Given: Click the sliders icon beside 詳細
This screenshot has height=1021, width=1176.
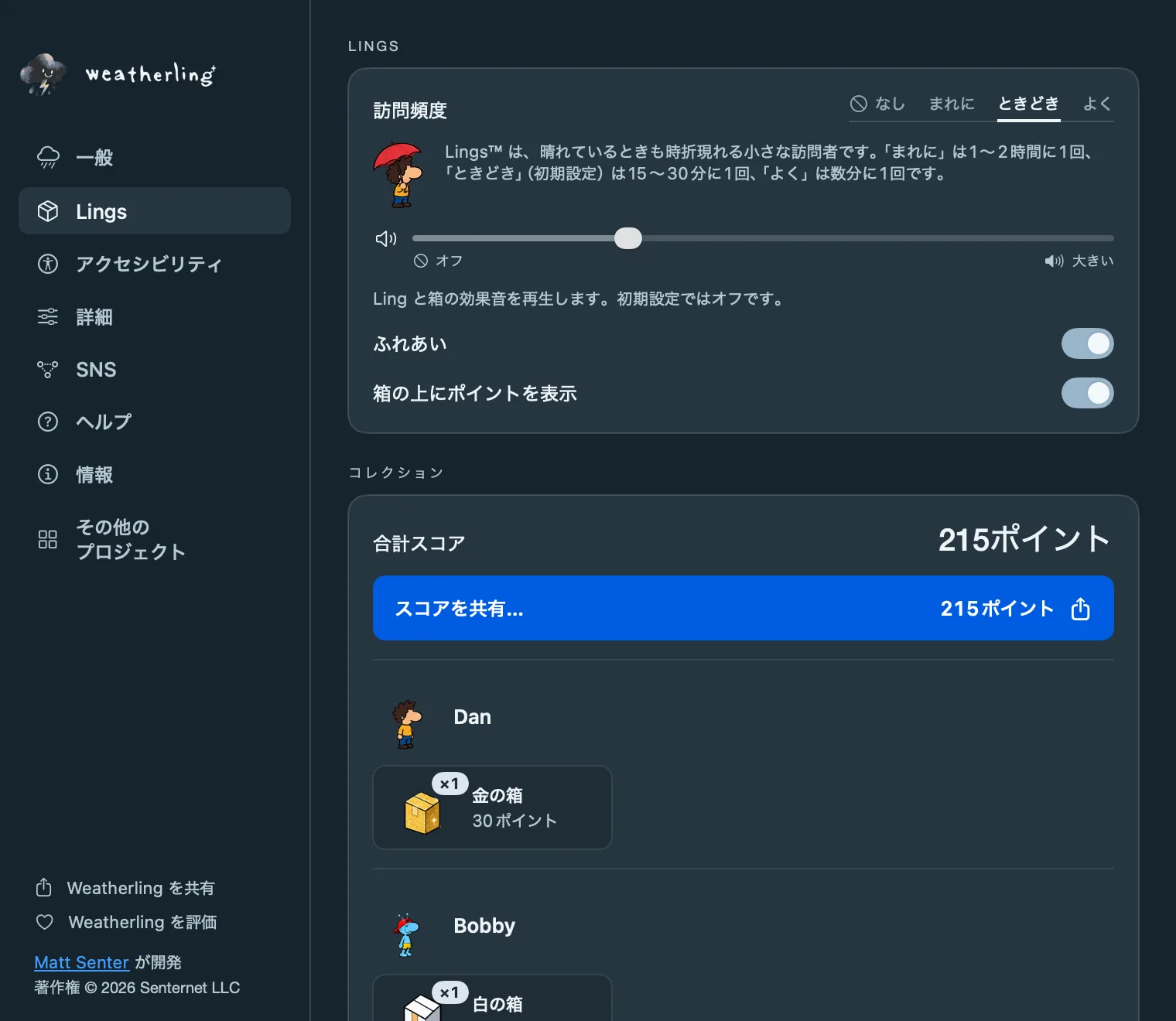Looking at the screenshot, I should coord(48,316).
